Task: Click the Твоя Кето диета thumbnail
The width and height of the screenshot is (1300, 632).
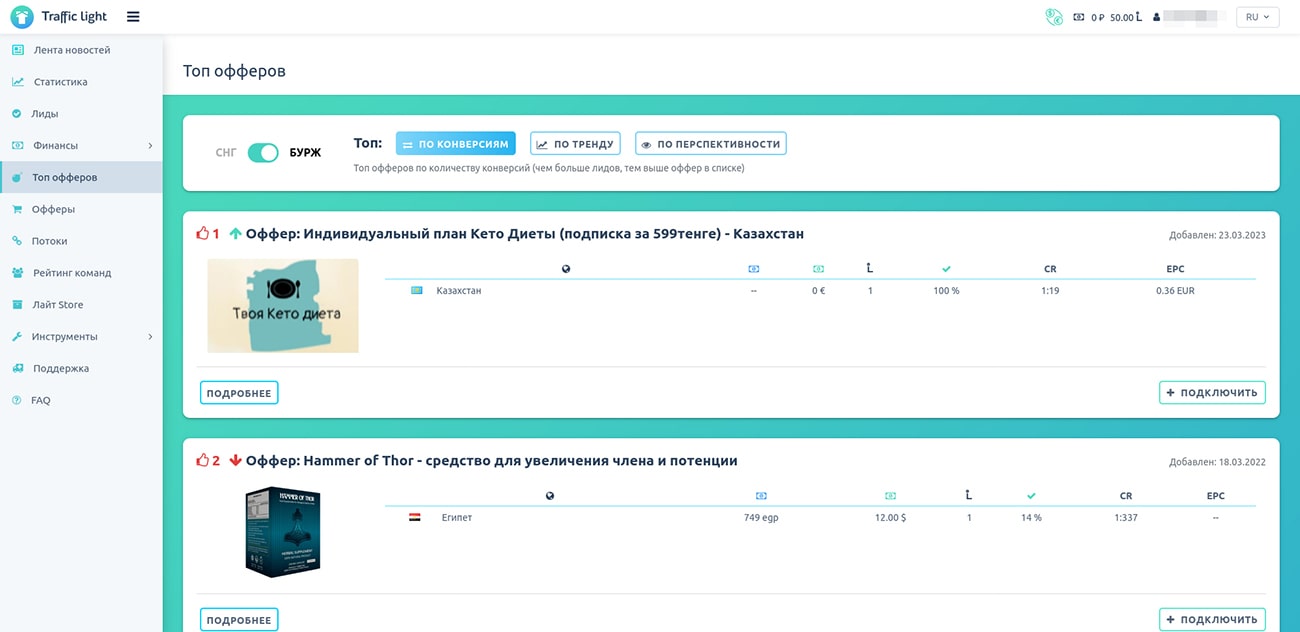Action: coord(283,306)
